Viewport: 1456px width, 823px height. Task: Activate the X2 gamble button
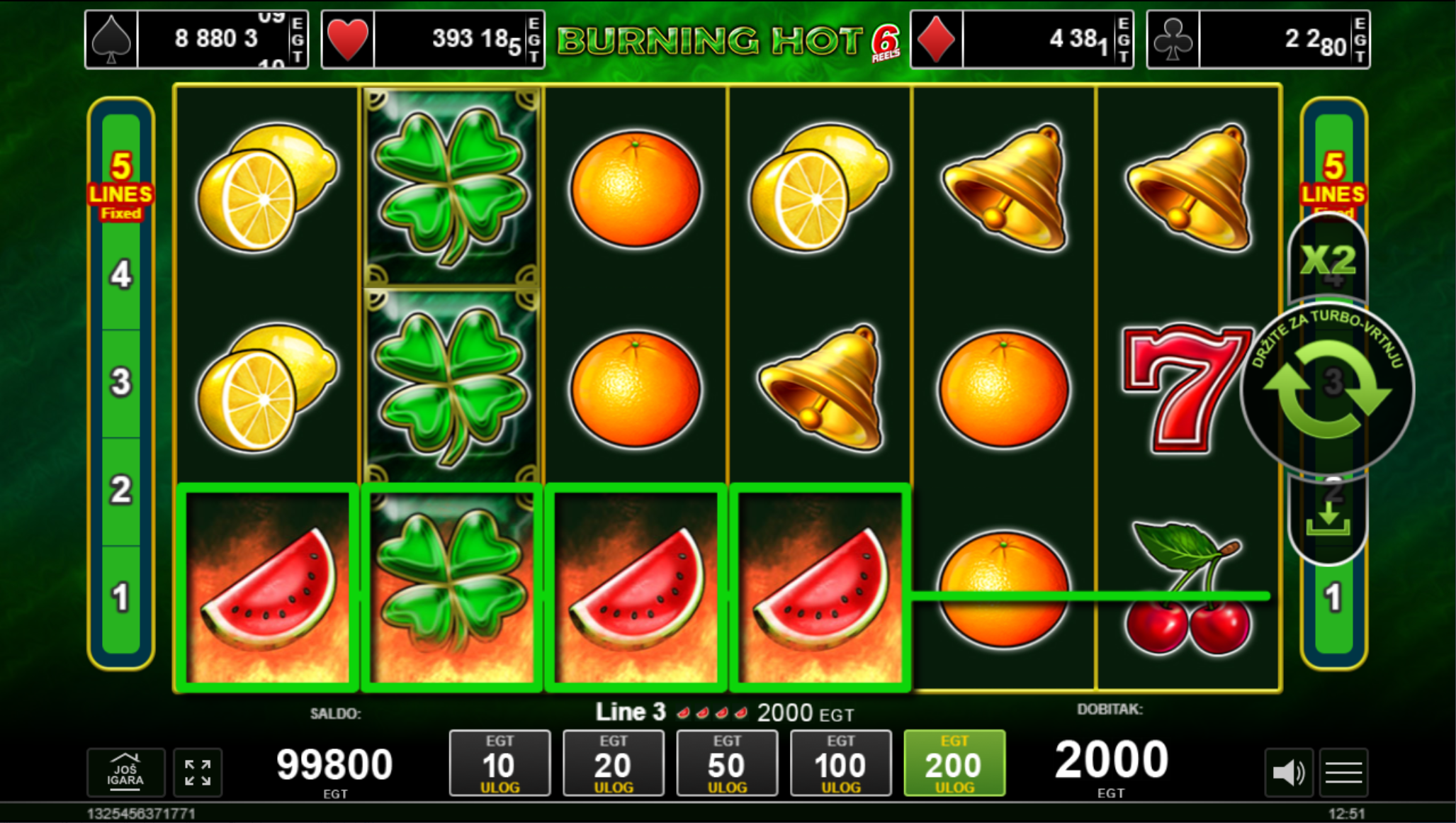pyautogui.click(x=1328, y=260)
